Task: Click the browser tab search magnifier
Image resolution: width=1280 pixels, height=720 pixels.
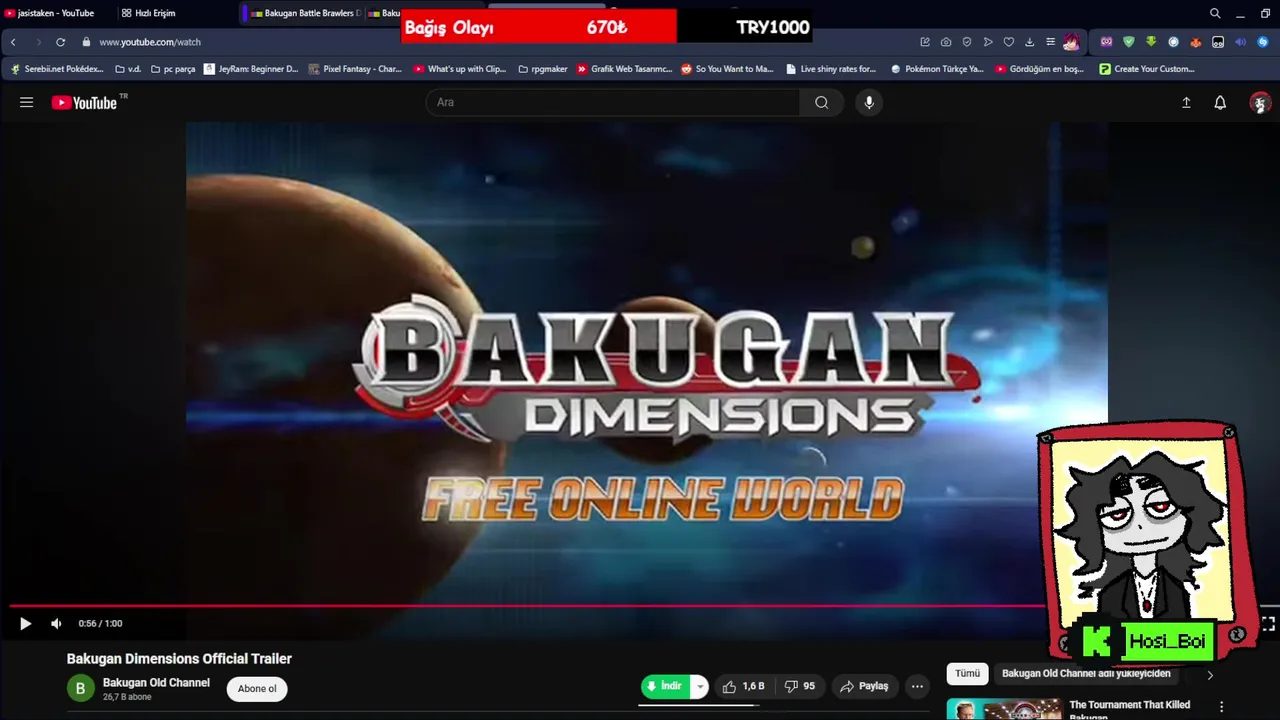Action: pos(1215,13)
